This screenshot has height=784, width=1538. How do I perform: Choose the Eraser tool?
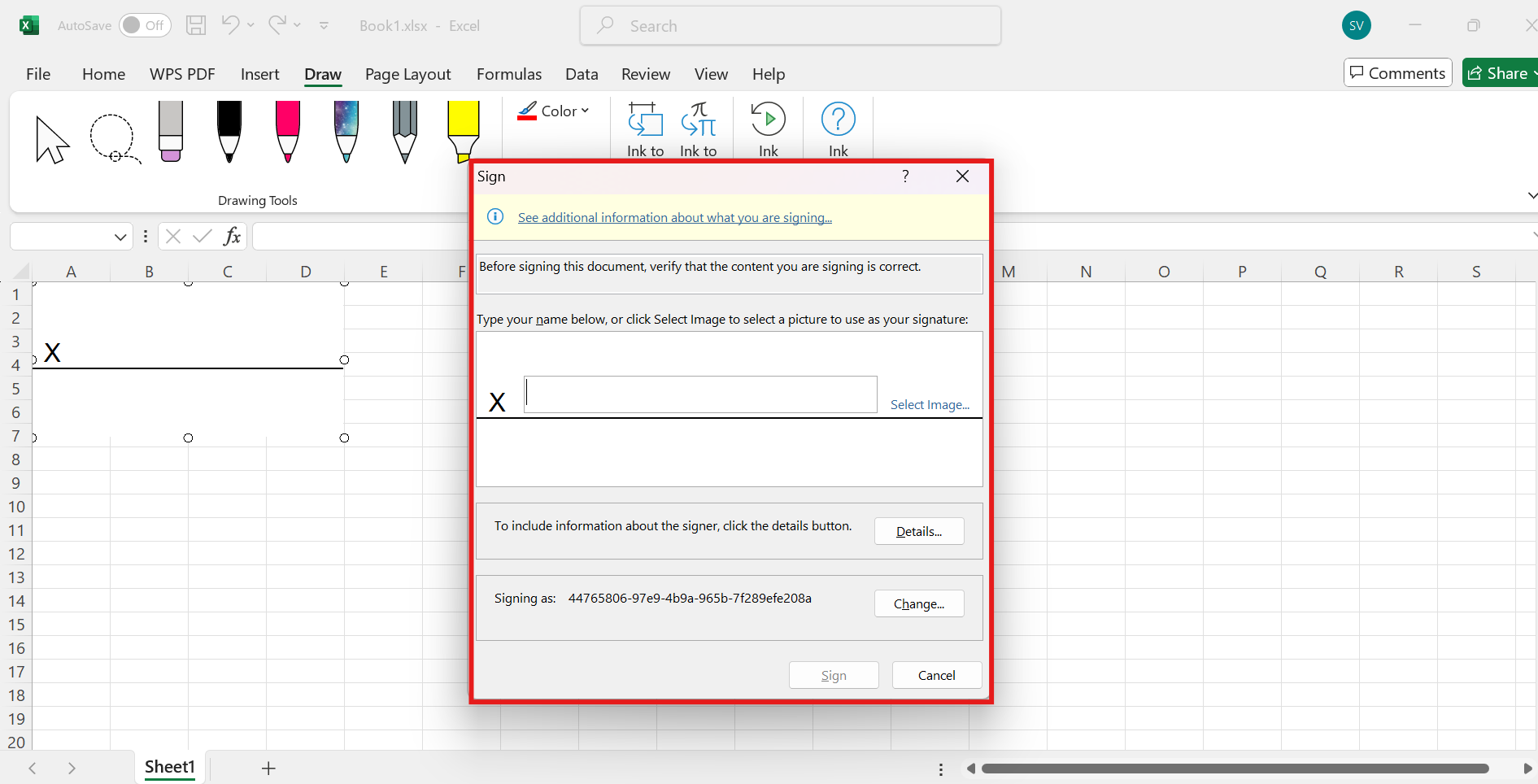[x=171, y=132]
